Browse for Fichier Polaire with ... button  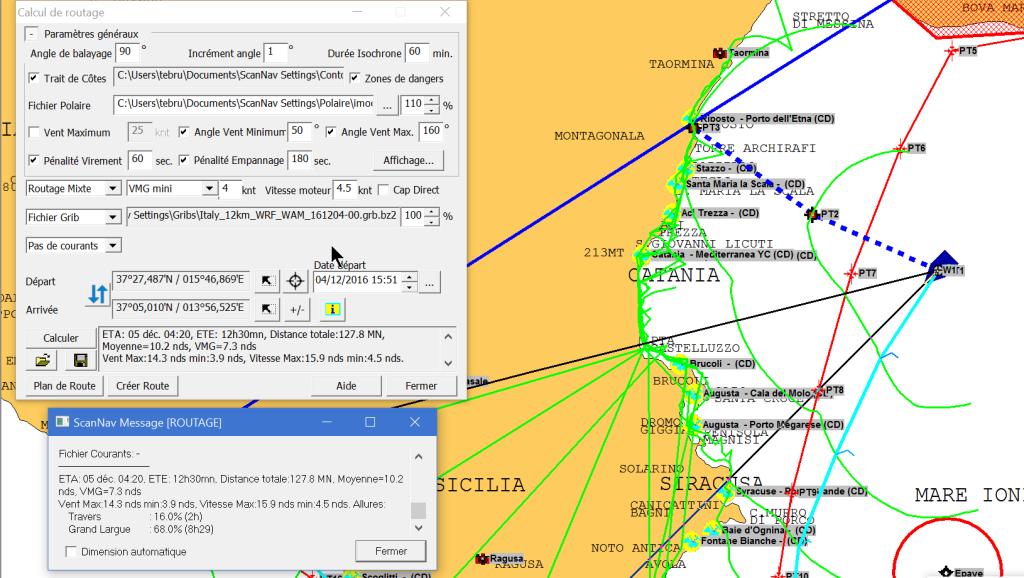[x=387, y=104]
